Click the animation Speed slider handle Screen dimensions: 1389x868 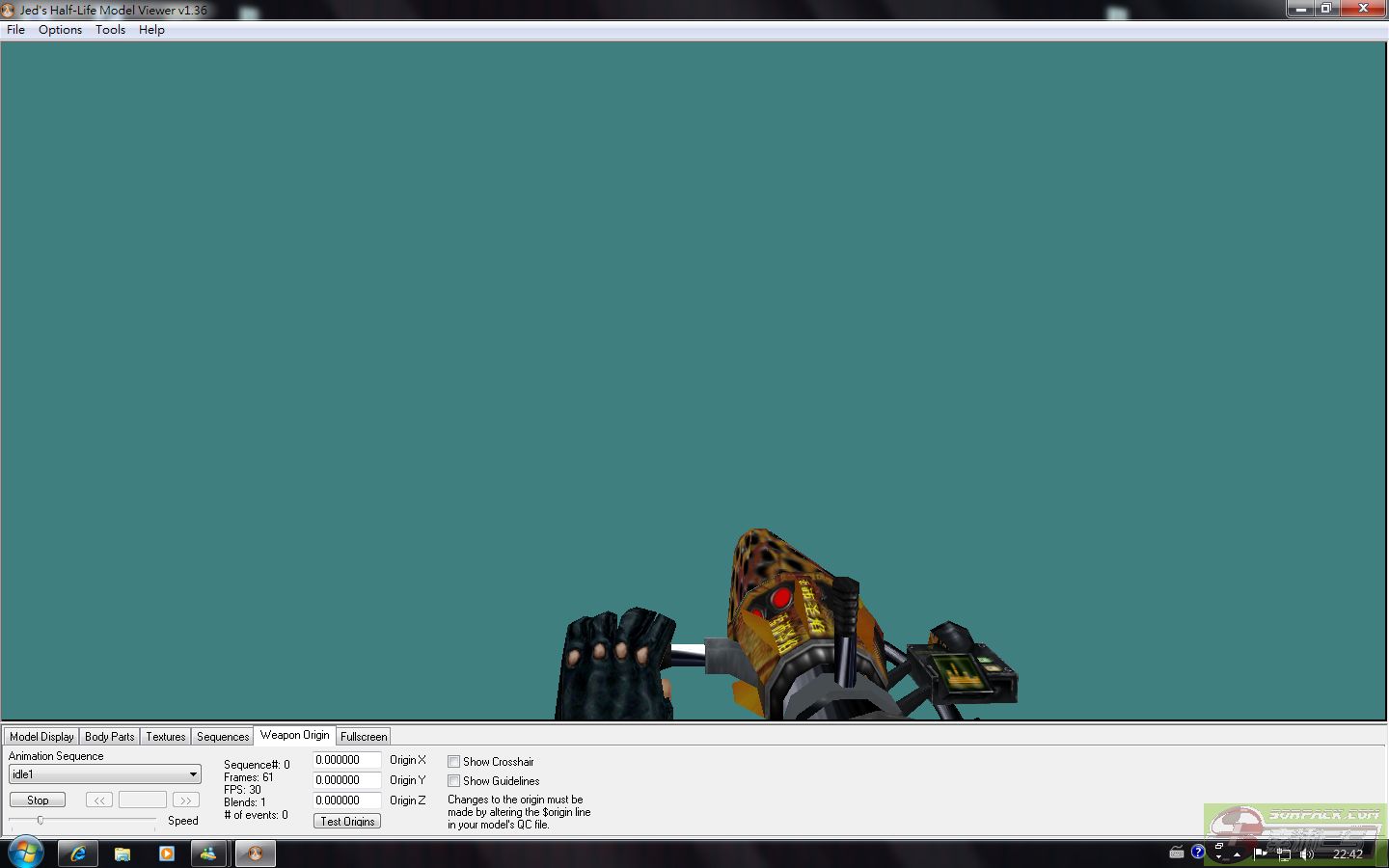pos(41,820)
